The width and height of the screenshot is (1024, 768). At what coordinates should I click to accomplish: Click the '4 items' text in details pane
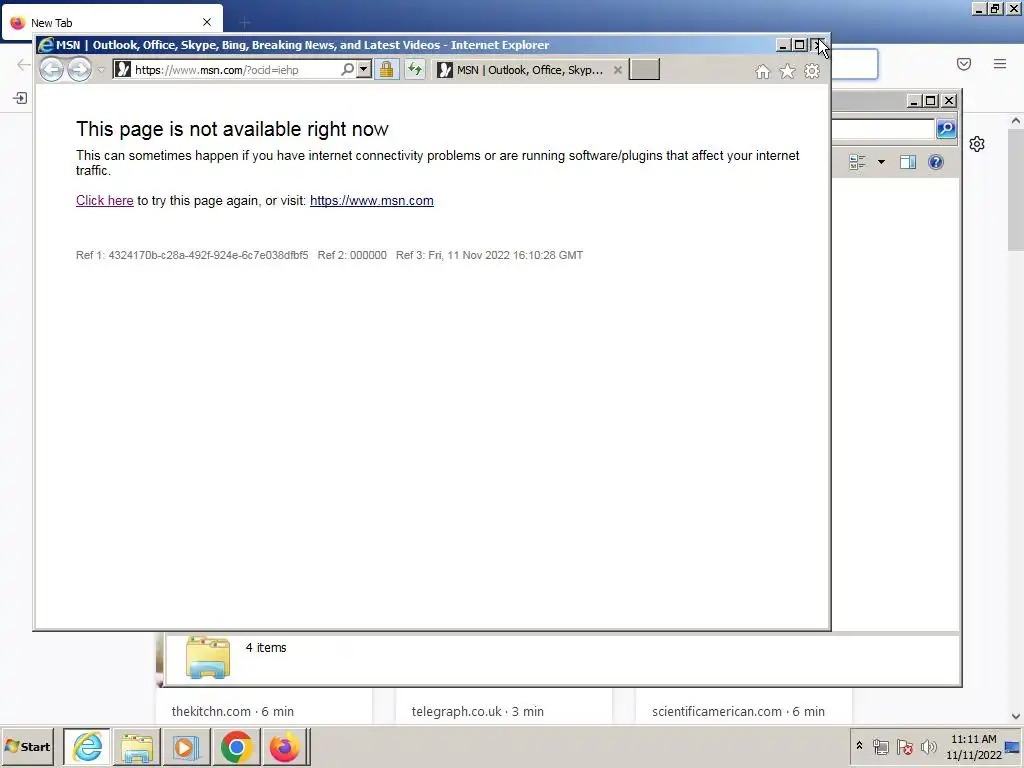[x=266, y=648]
